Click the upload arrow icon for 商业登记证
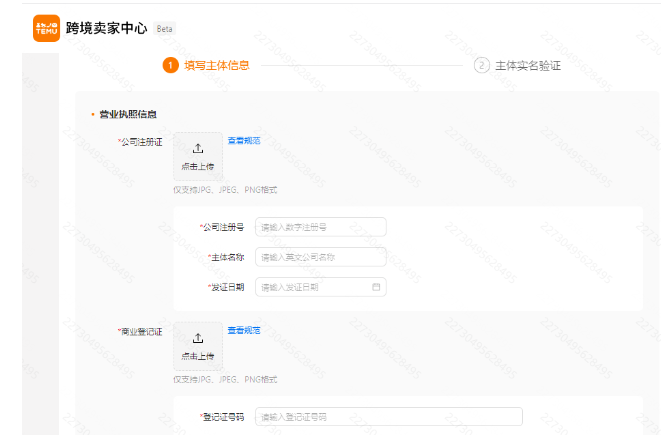 197,338
